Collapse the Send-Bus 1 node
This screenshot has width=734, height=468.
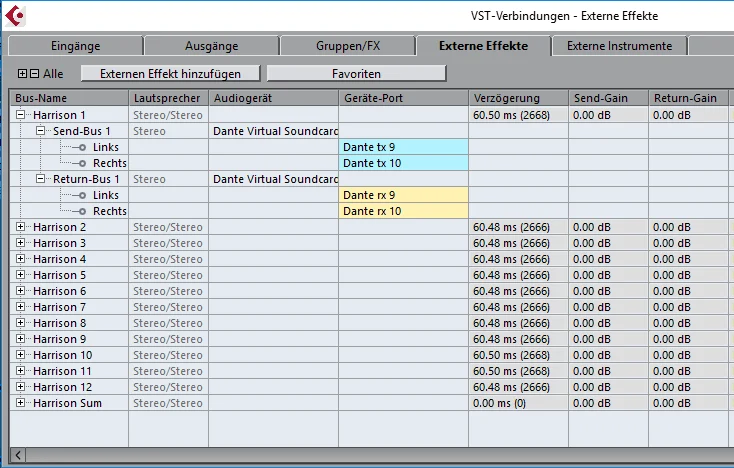click(41, 131)
